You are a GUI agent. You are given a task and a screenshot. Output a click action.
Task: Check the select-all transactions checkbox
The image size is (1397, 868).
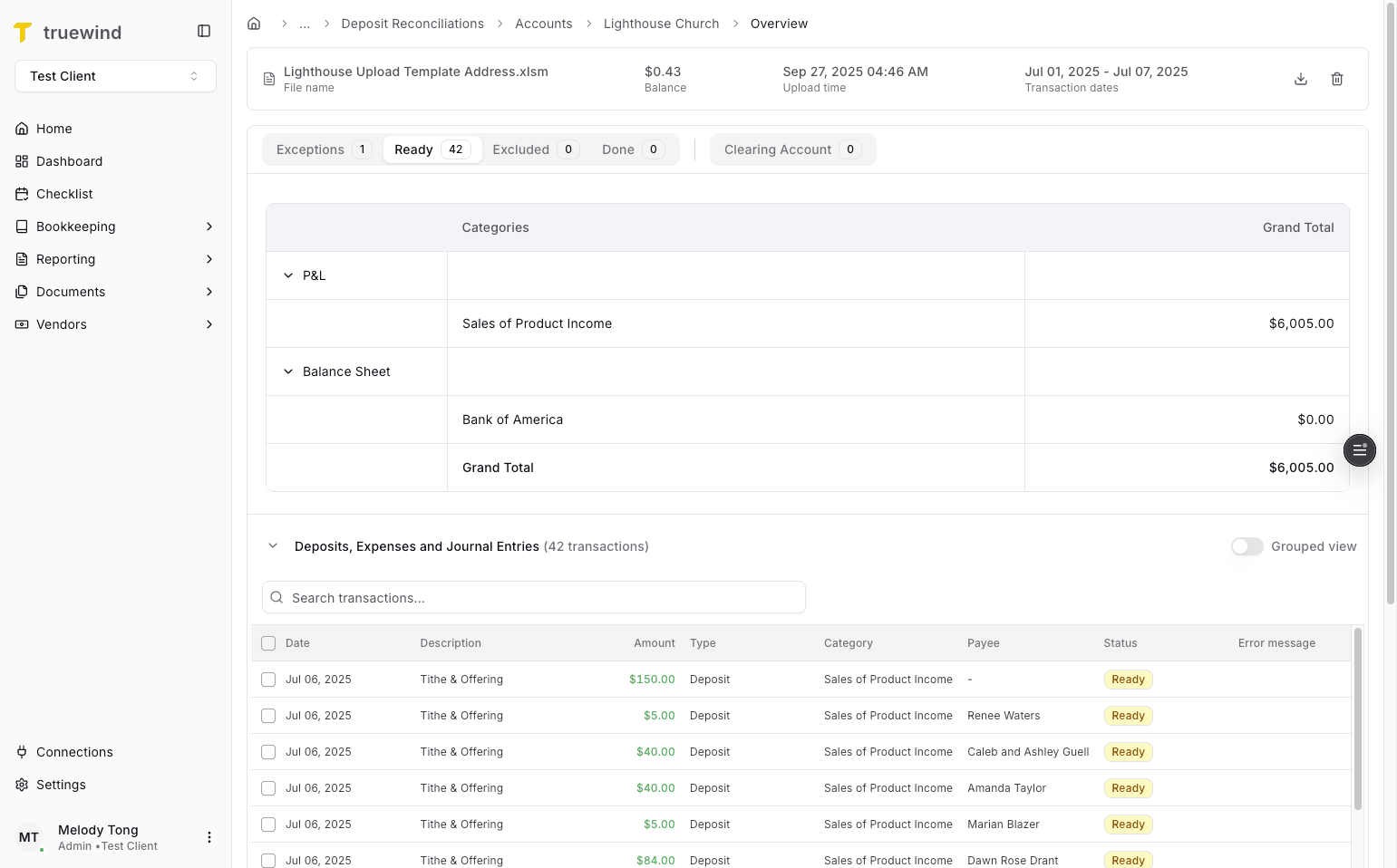267,642
